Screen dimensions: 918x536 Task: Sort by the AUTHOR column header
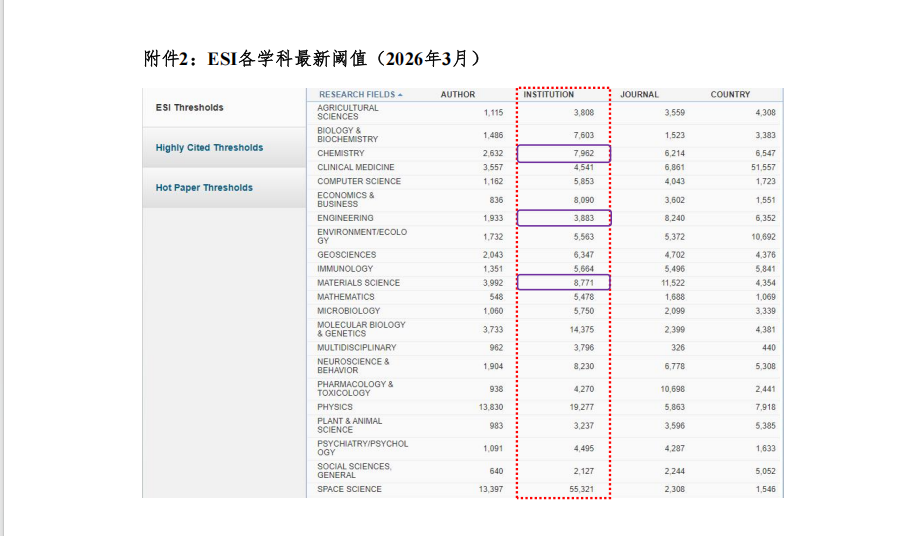(458, 95)
